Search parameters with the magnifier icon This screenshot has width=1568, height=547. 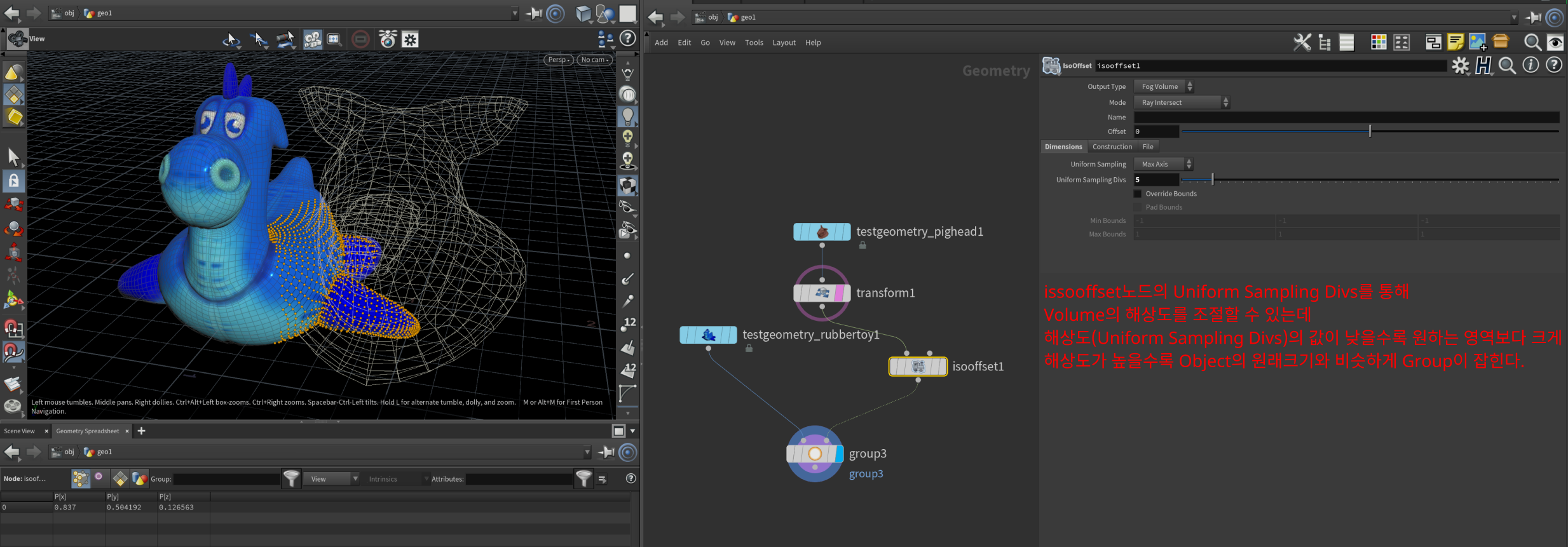click(x=1507, y=65)
